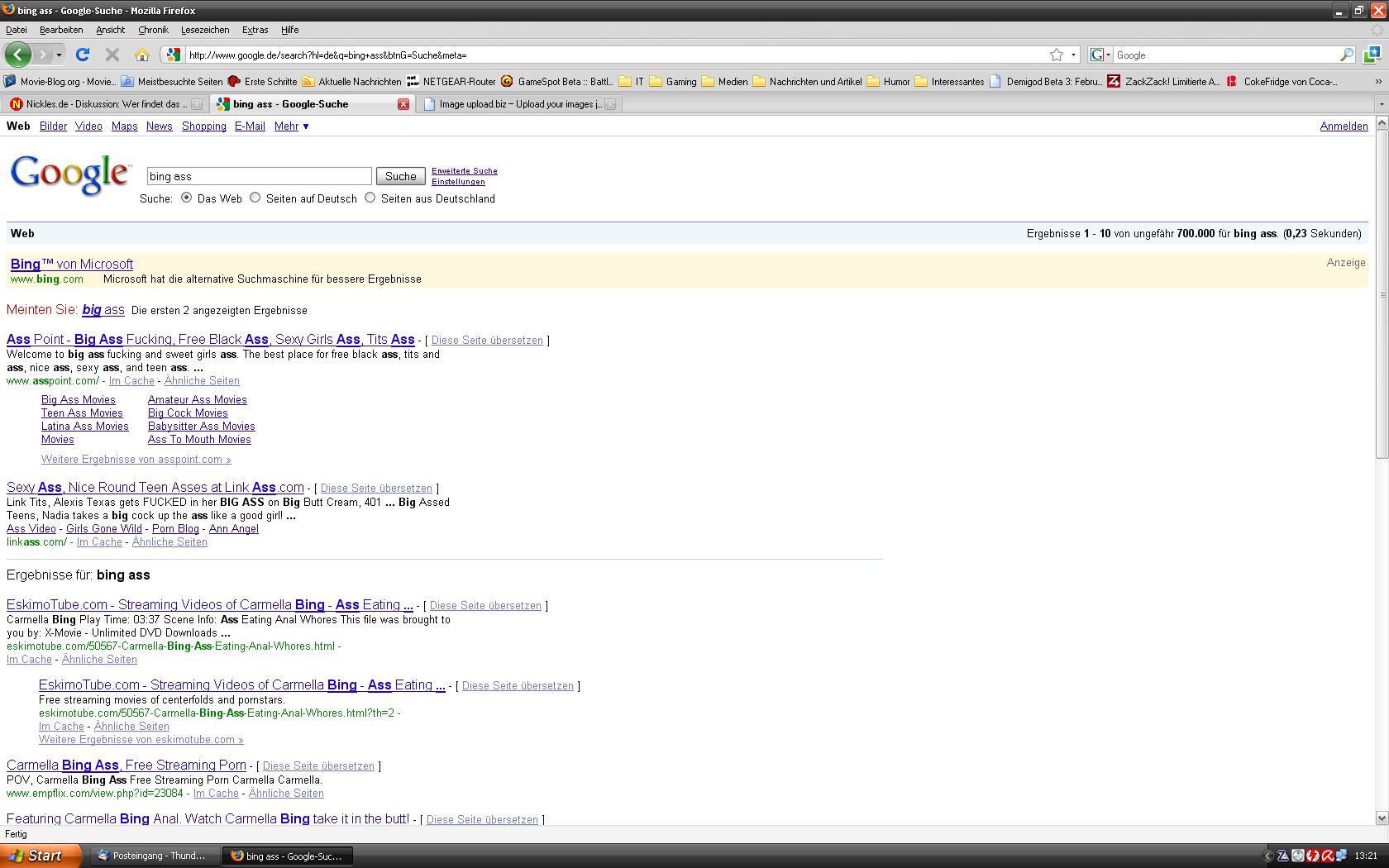
Task: Open the ZackZack! bookmark
Action: [1163, 81]
